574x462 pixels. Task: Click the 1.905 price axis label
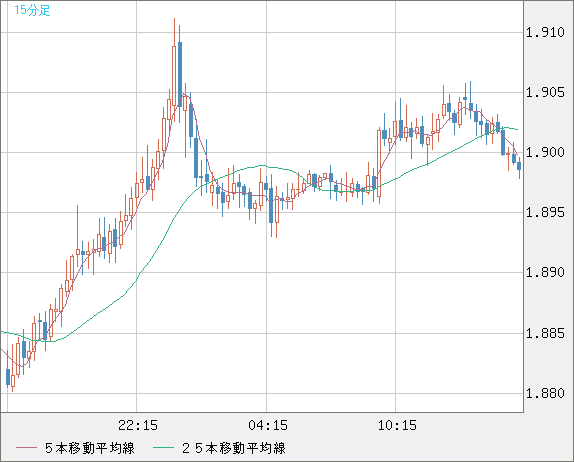tap(545, 92)
